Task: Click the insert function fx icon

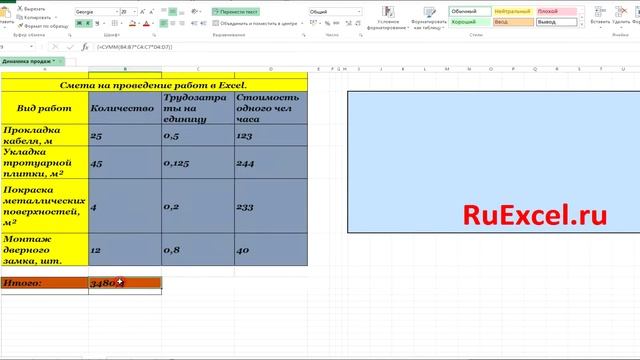Action: (x=84, y=47)
